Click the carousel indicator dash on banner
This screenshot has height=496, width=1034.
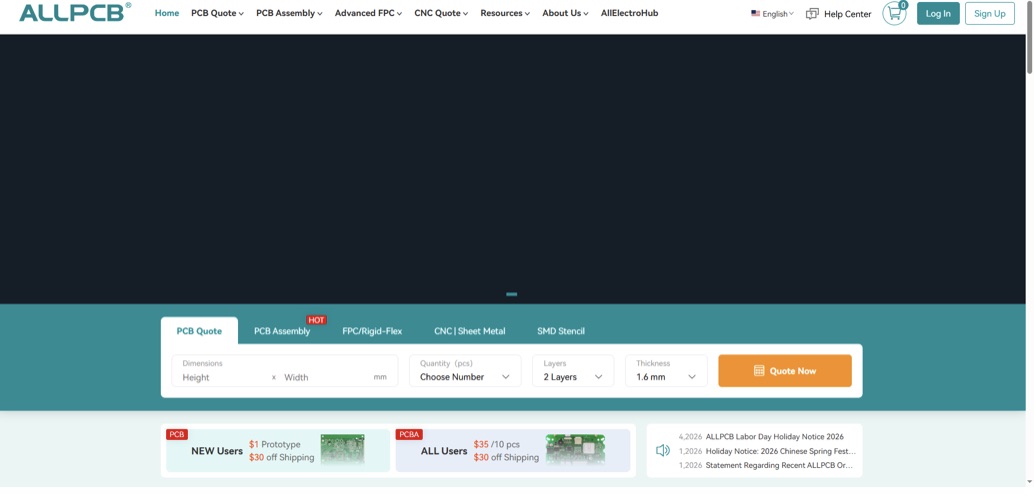pyautogui.click(x=512, y=294)
